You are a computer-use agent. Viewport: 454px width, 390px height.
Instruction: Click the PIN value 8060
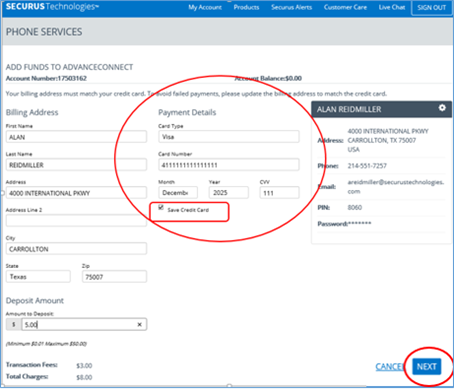[355, 207]
